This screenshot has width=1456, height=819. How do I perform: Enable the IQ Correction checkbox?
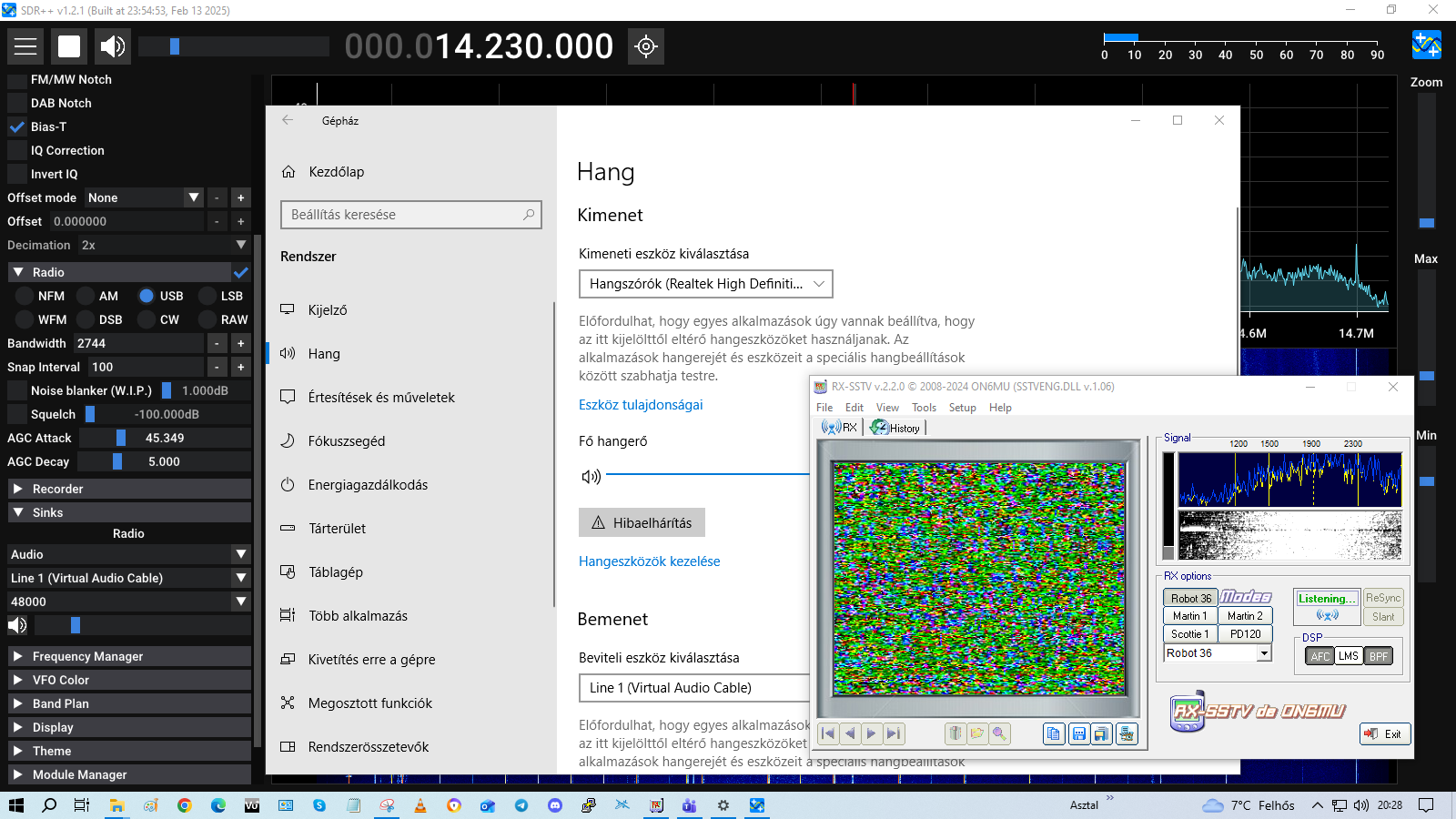point(17,150)
